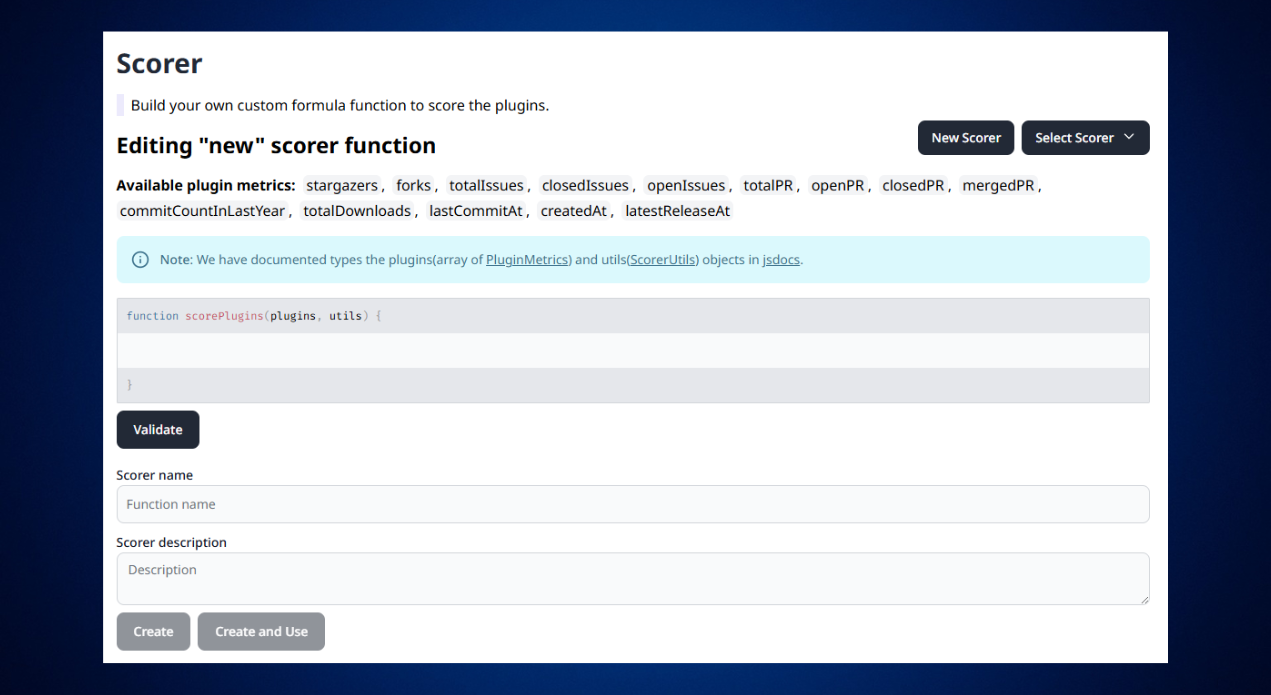Click the New Scorer button
1271x695 pixels.
(x=965, y=137)
